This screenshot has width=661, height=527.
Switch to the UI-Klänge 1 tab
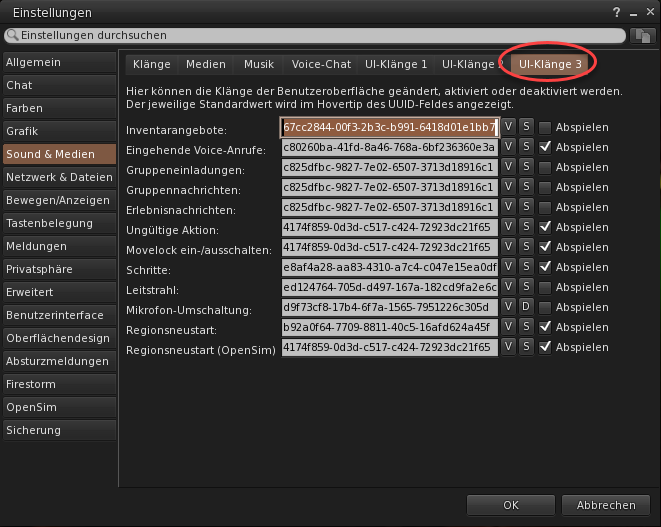point(395,64)
